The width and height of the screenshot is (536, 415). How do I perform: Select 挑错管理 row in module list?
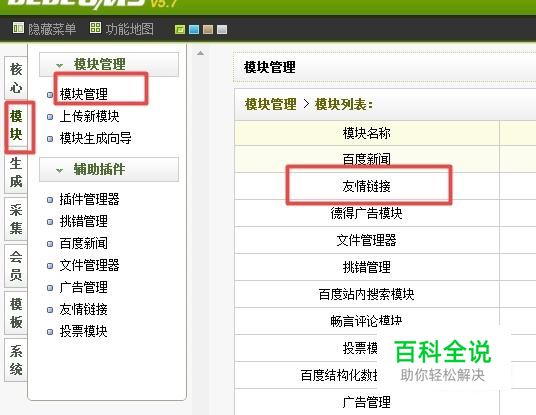(366, 267)
